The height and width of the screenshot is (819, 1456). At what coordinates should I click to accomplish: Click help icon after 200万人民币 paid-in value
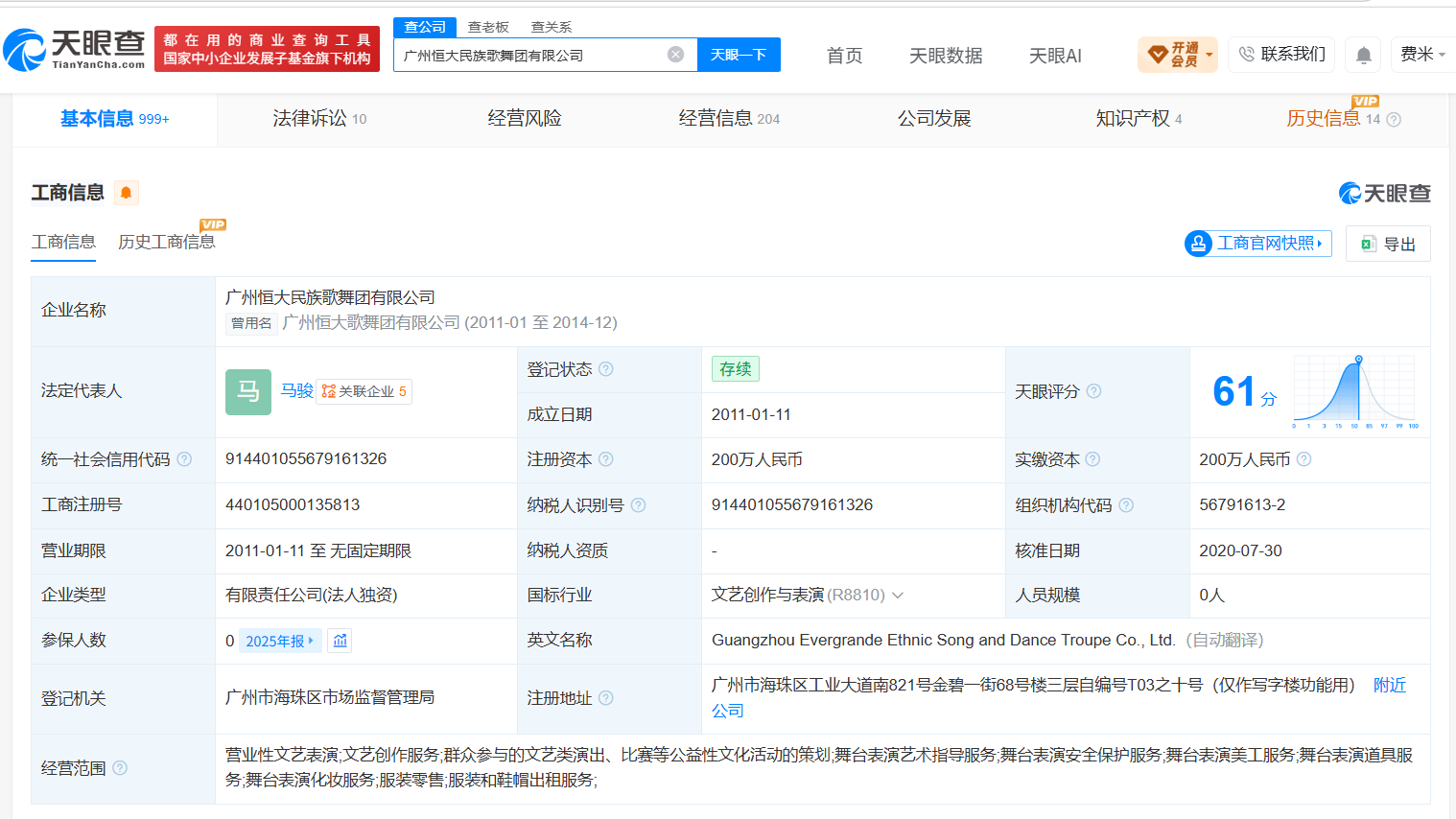(x=1304, y=459)
